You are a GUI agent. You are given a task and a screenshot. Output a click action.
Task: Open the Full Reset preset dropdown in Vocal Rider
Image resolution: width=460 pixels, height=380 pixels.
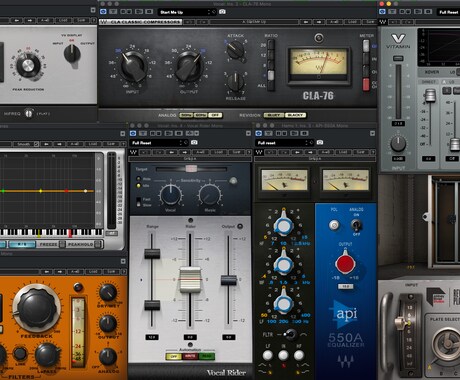pos(159,143)
